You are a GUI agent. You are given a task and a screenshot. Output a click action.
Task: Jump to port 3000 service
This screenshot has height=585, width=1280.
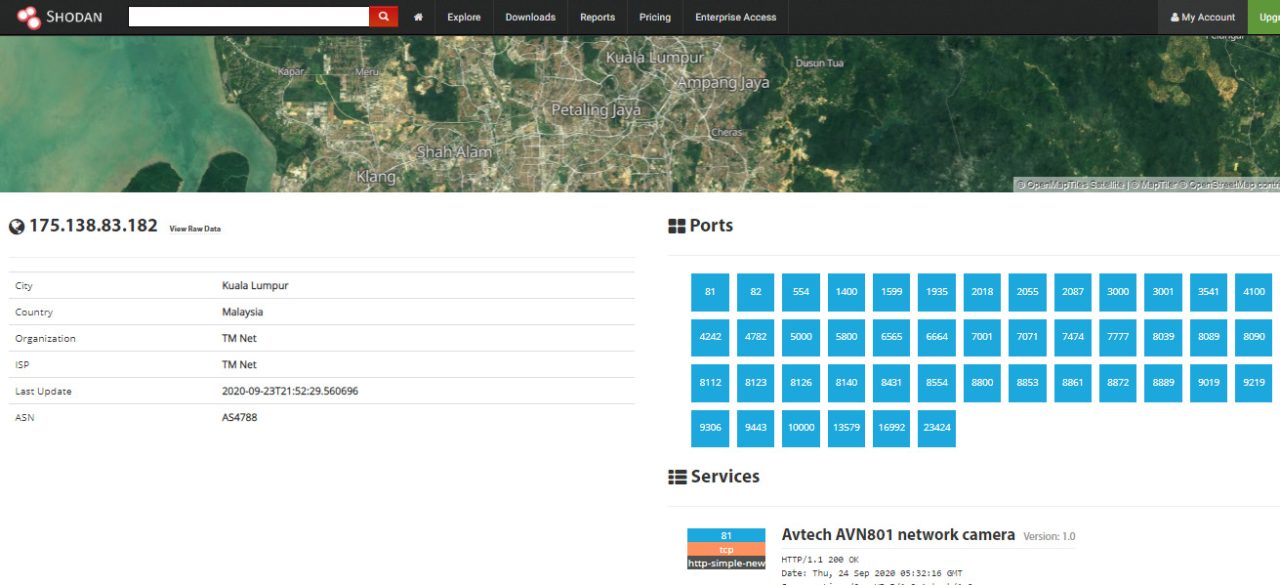pyautogui.click(x=1118, y=292)
